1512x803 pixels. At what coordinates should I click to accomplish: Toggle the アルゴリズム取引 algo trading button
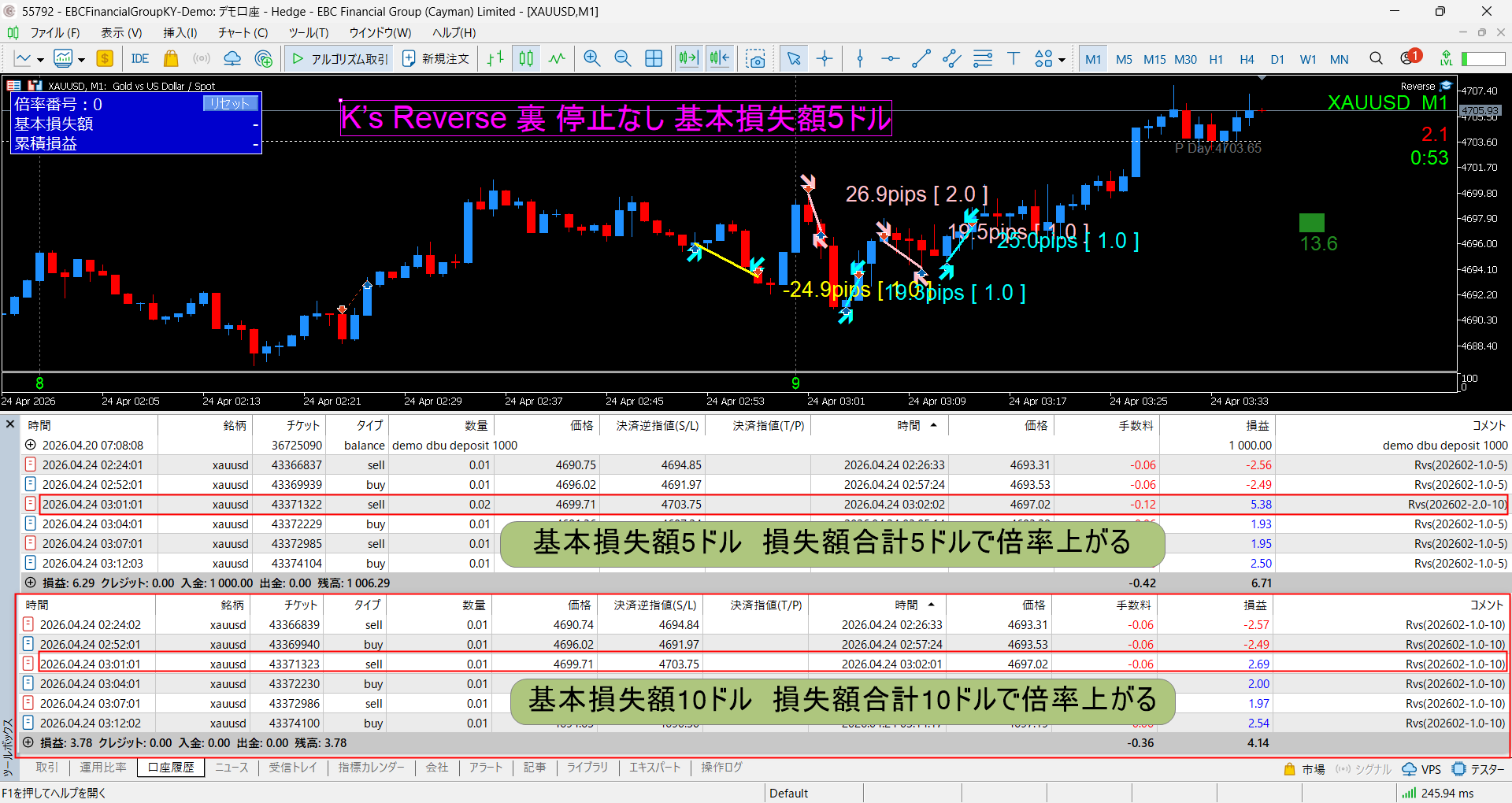340,59
